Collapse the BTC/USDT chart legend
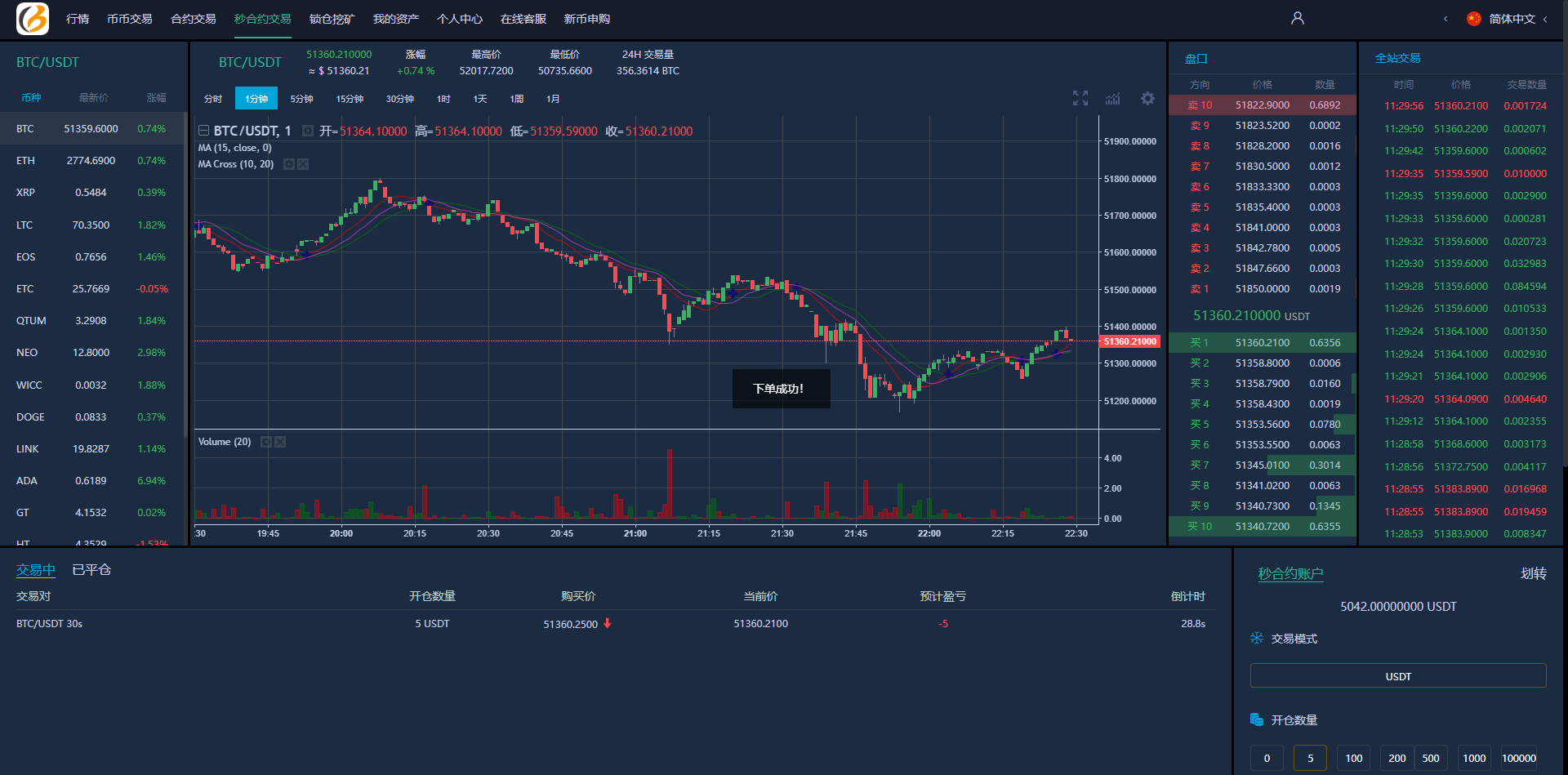The width and height of the screenshot is (1568, 775). [x=203, y=131]
